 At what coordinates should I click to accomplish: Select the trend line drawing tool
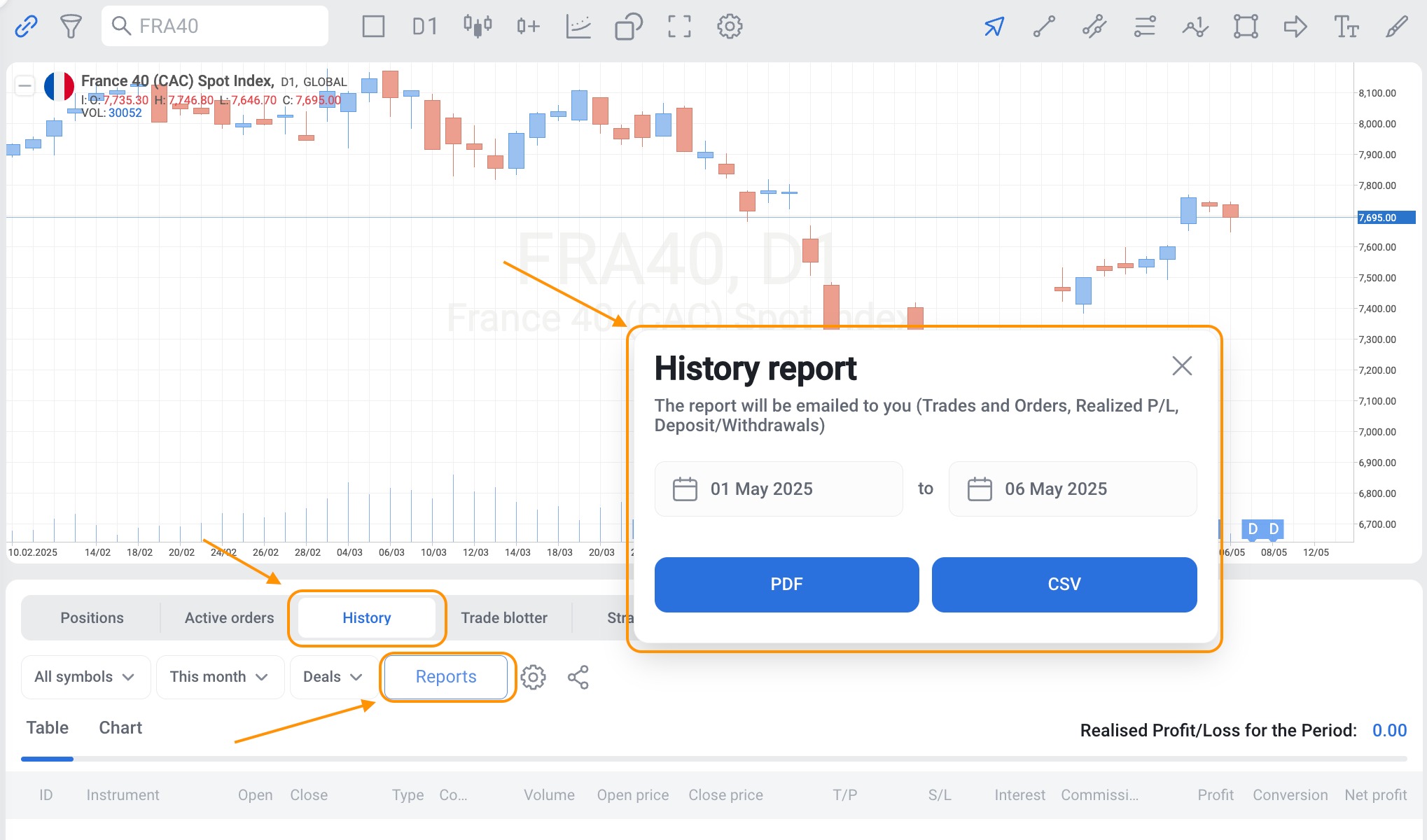tap(1044, 27)
